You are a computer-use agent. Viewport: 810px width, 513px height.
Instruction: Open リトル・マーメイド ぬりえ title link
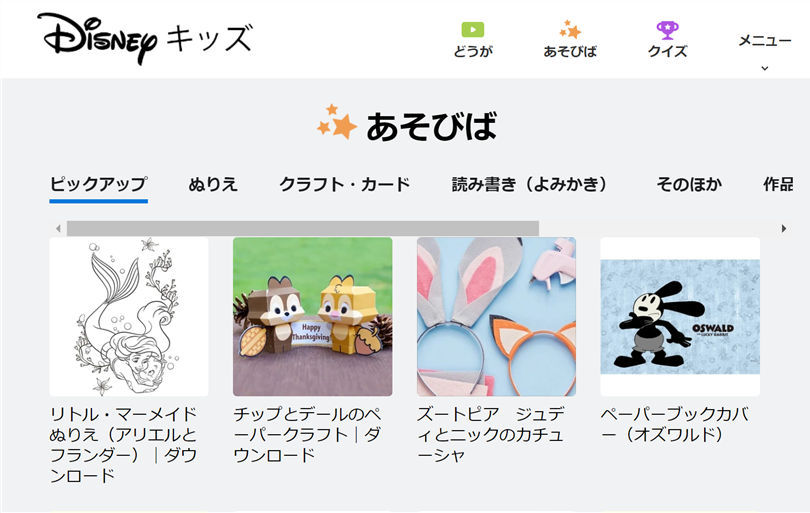coord(123,445)
